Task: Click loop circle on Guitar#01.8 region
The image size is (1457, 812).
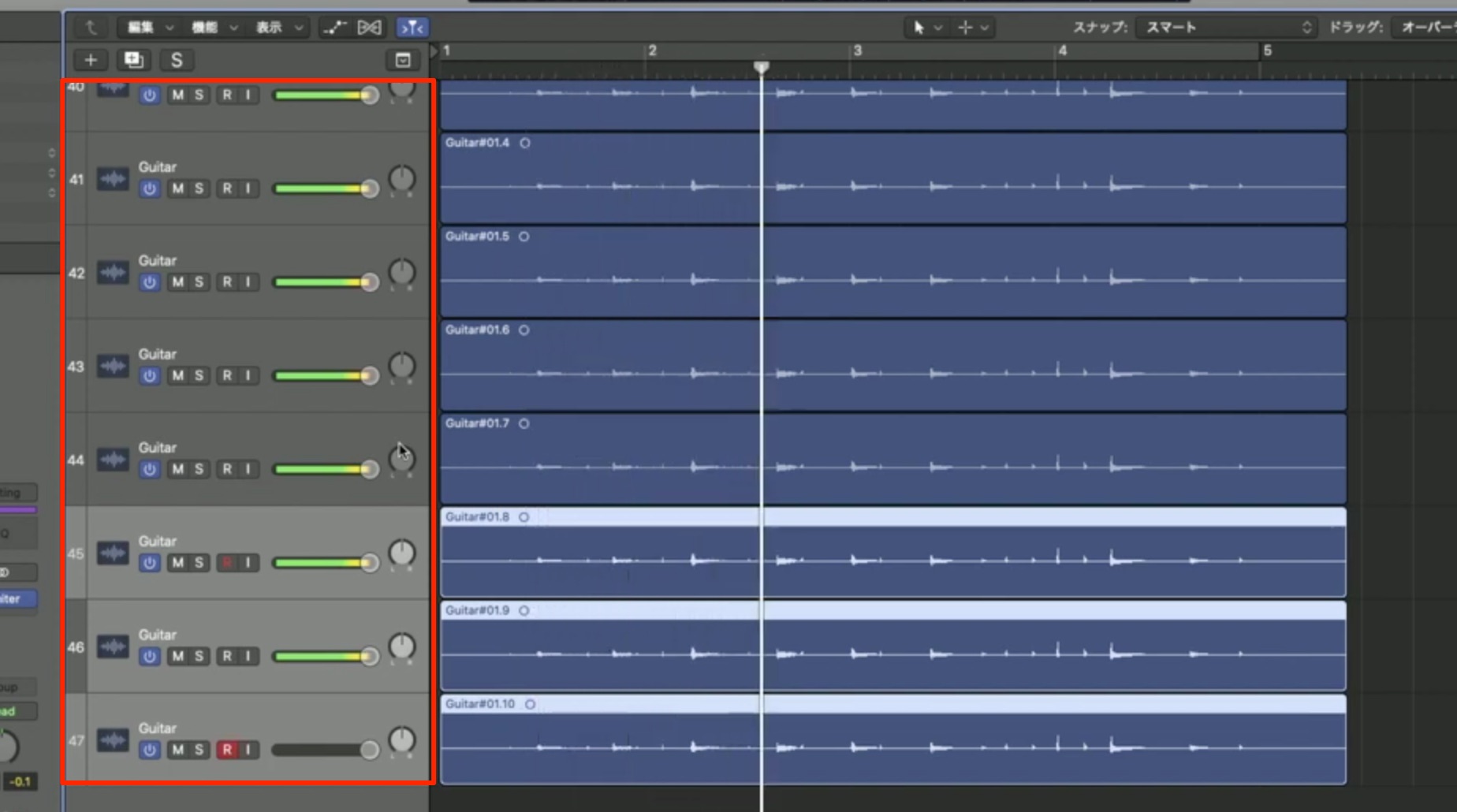Action: (524, 517)
